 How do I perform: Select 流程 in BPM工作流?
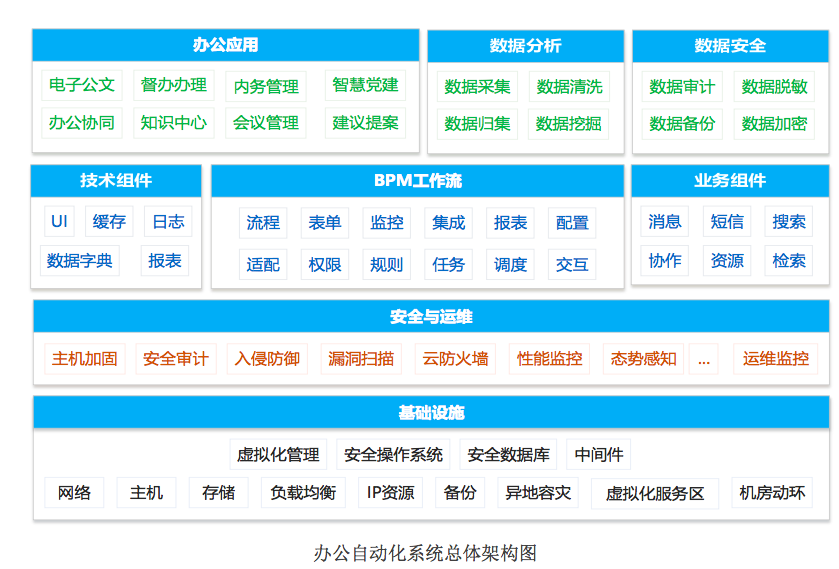point(263,223)
